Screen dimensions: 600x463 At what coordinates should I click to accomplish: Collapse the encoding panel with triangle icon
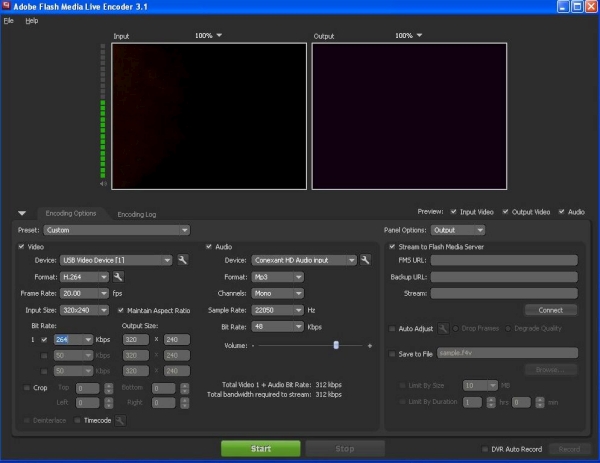[23, 213]
